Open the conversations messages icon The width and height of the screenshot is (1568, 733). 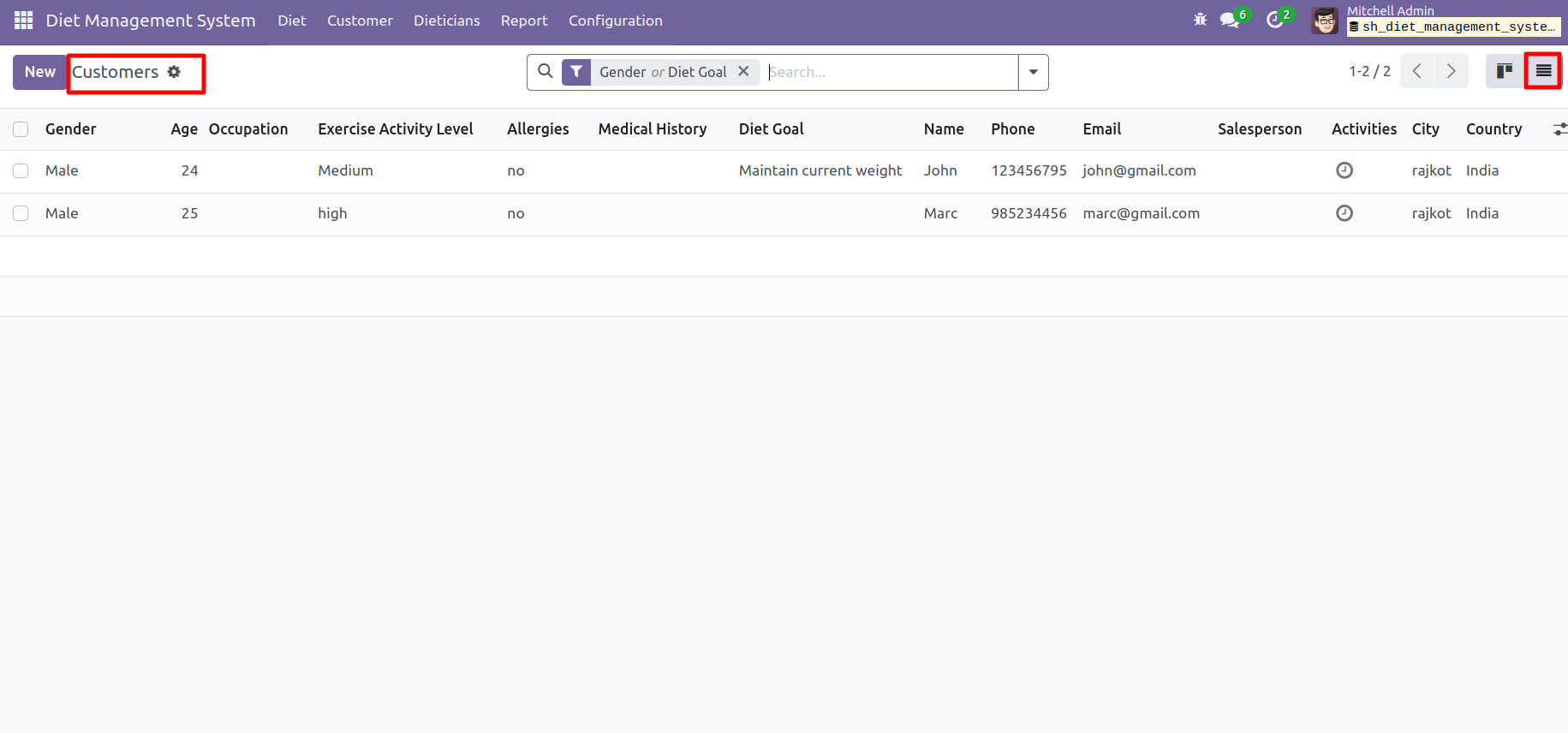point(1230,20)
